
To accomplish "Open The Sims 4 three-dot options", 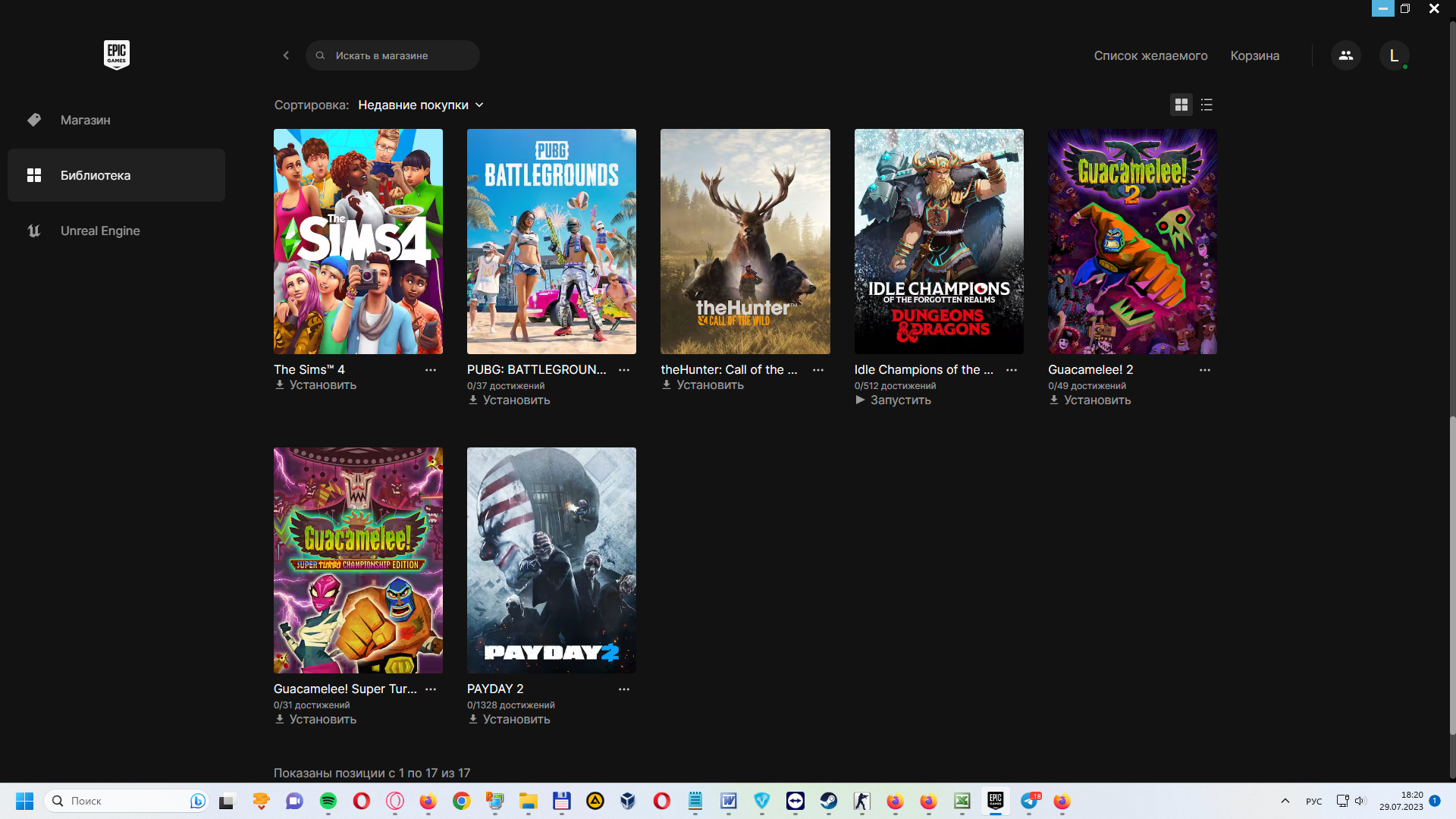I will pos(431,370).
